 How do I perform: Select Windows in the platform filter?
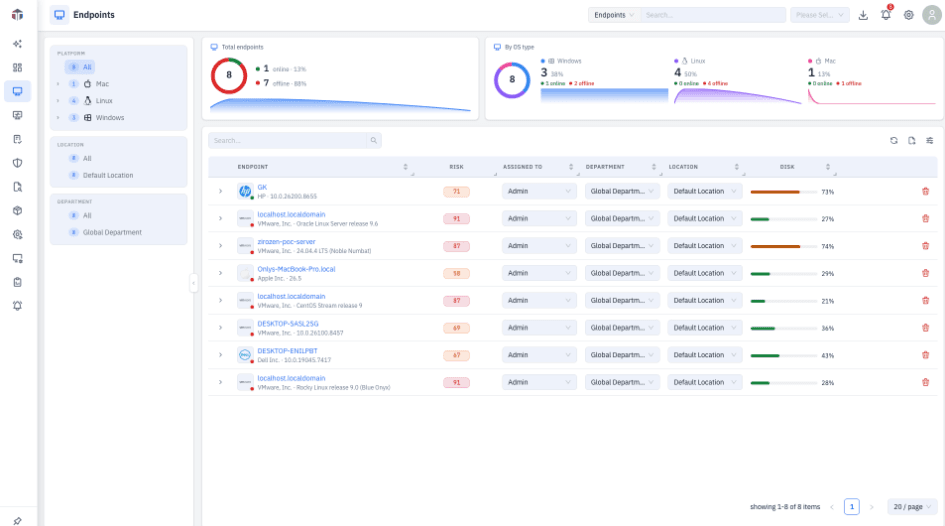110,117
